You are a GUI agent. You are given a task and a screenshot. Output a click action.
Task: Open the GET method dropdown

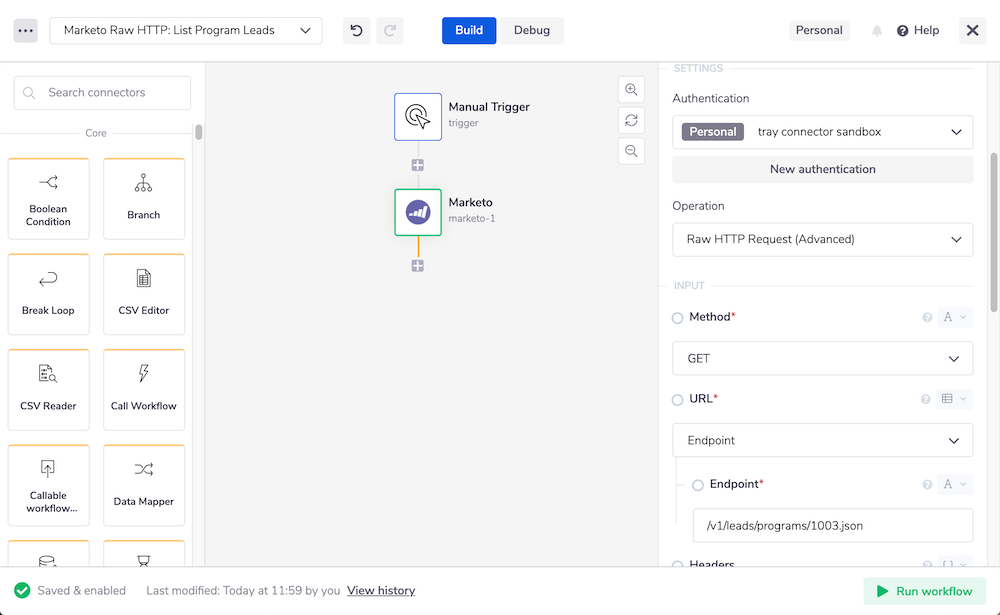click(x=823, y=359)
